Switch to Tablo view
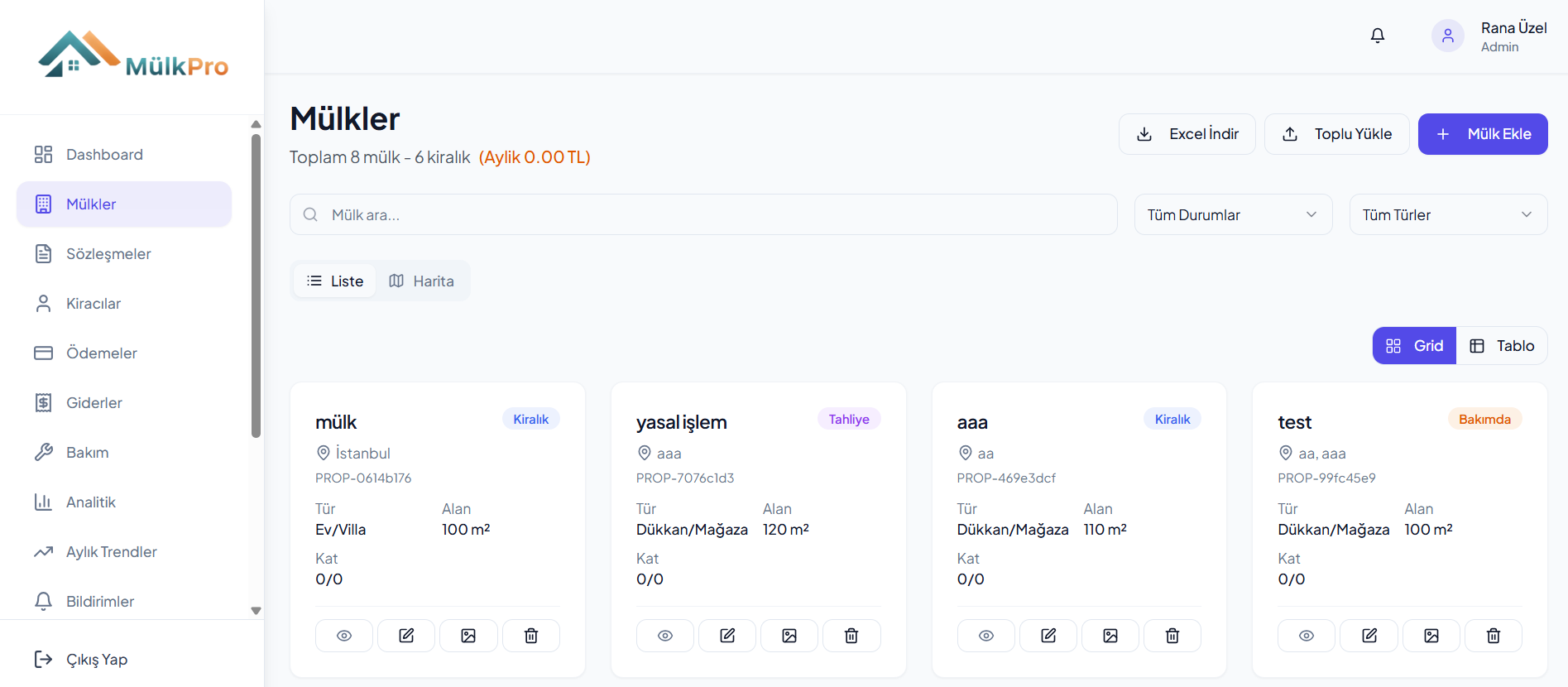 click(x=1502, y=346)
